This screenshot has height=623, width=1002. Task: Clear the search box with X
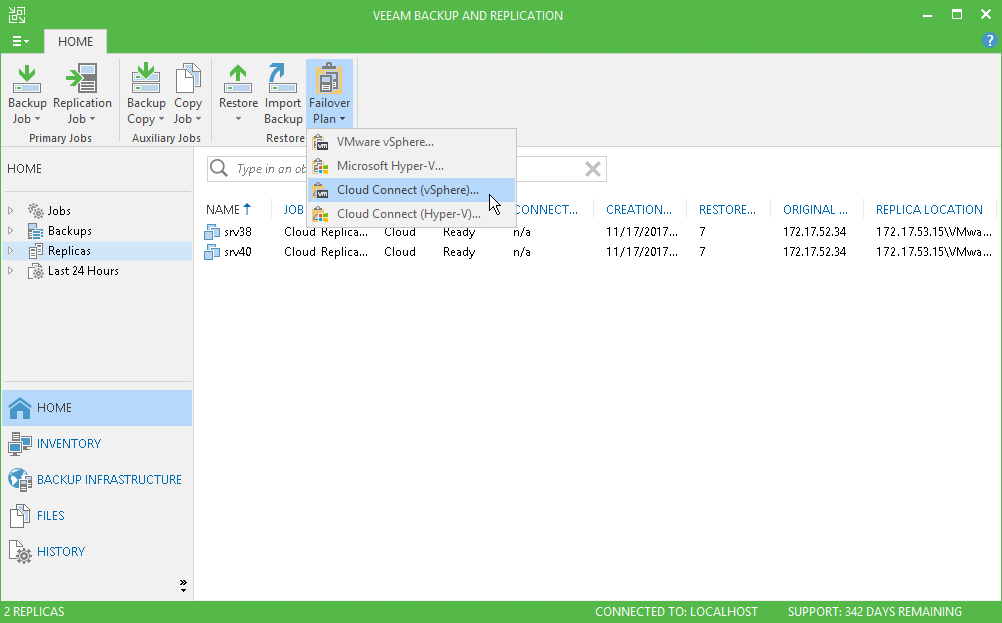[x=592, y=169]
